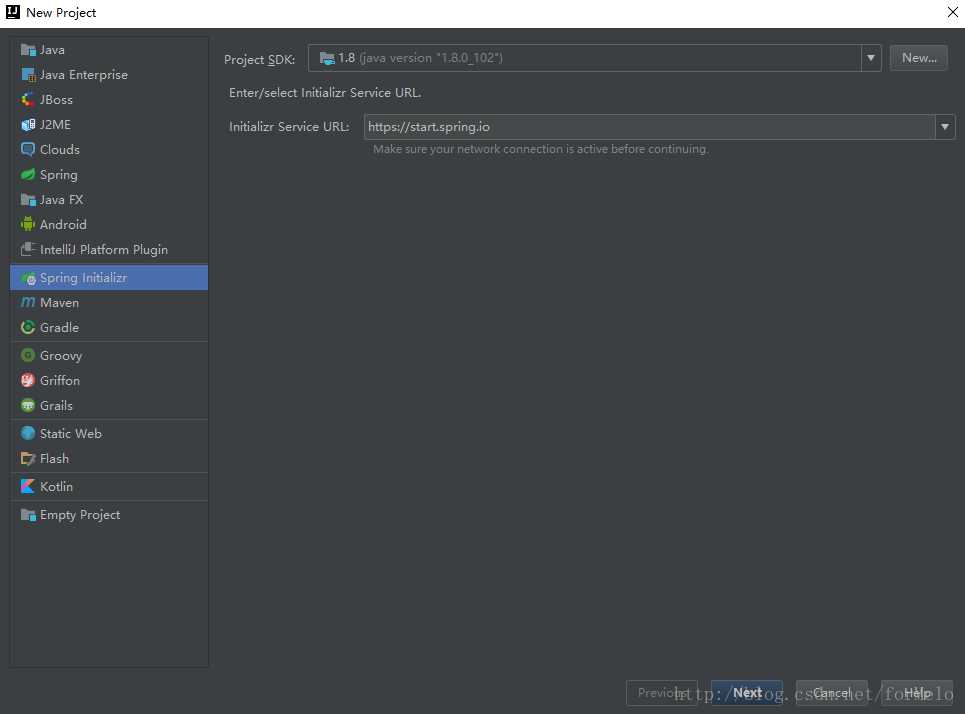Click the Android robot icon
Screen dimensions: 965x714
[28, 225]
